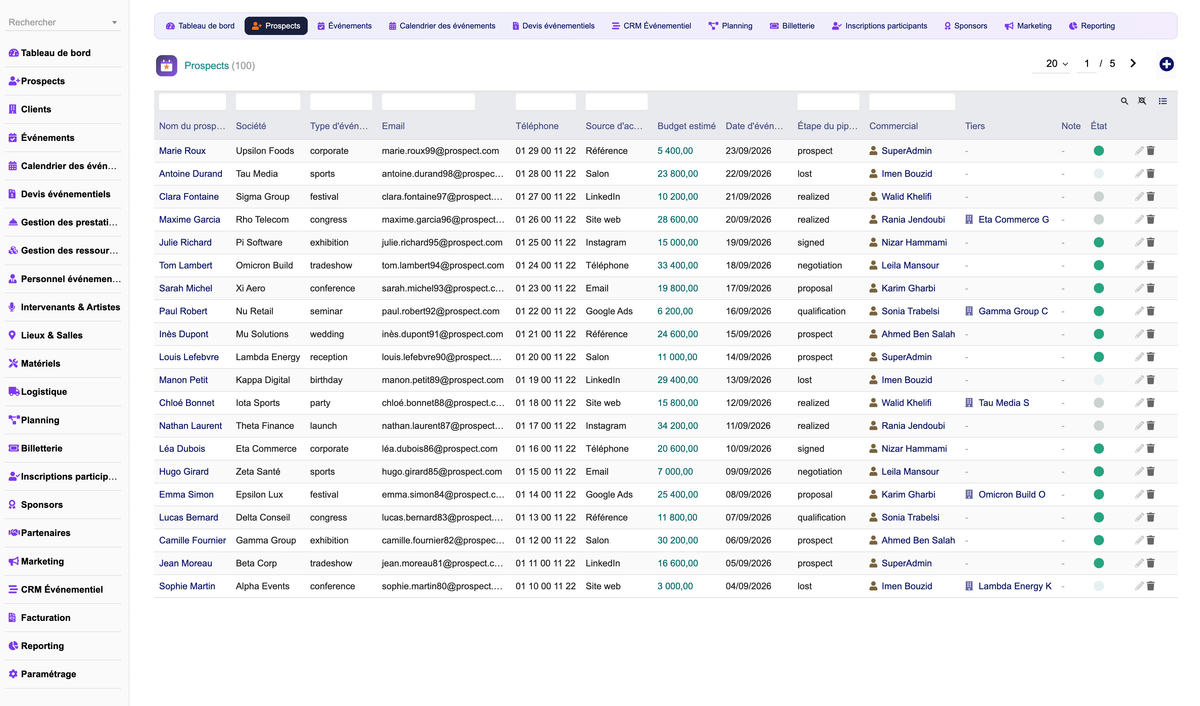Edit Clara Fontaine row pencil icon
Screen dimensions: 1200x706
(1139, 197)
